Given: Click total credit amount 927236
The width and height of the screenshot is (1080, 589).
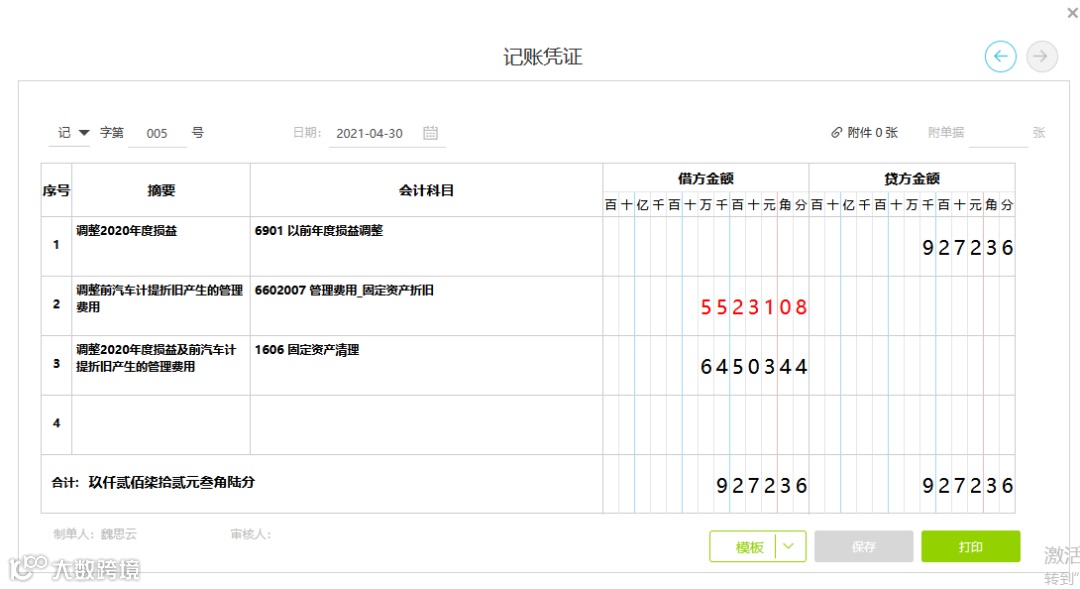Looking at the screenshot, I should point(967,486).
